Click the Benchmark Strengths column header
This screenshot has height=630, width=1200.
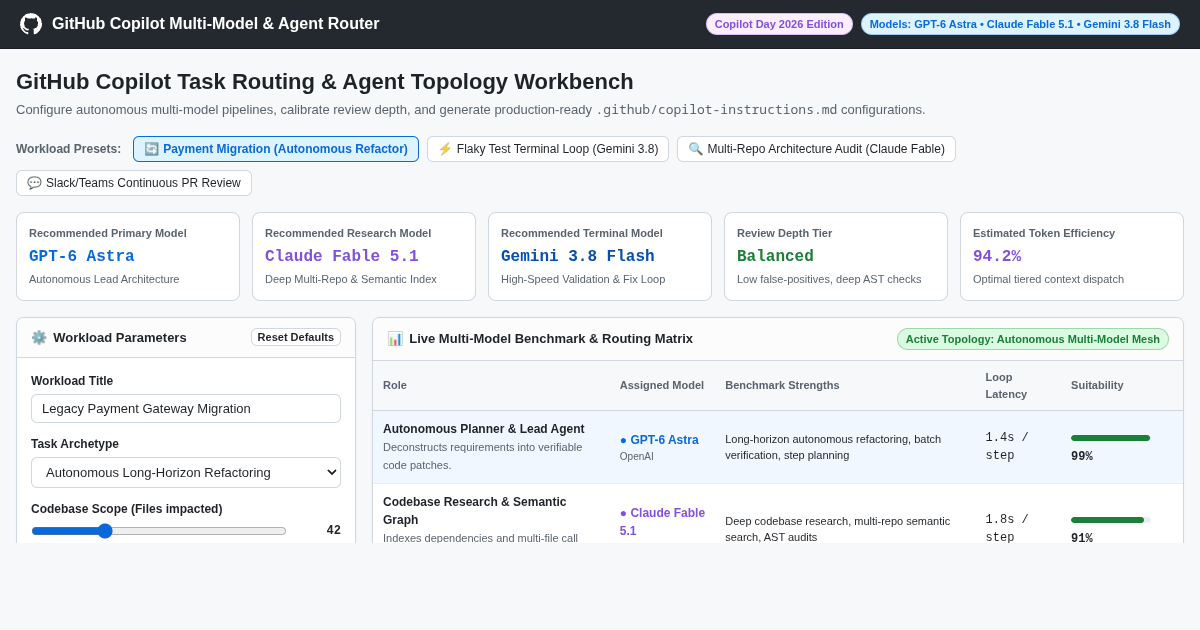tap(782, 385)
